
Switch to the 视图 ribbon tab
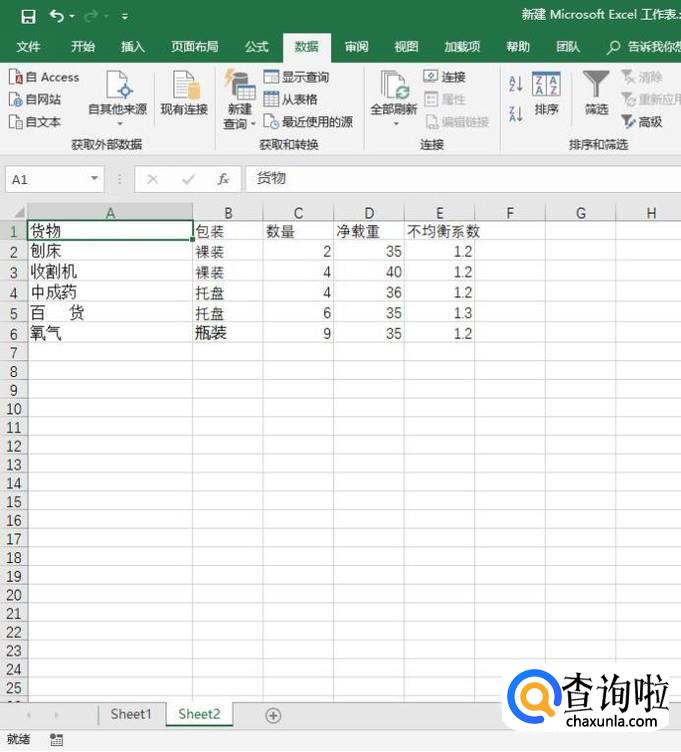(406, 47)
